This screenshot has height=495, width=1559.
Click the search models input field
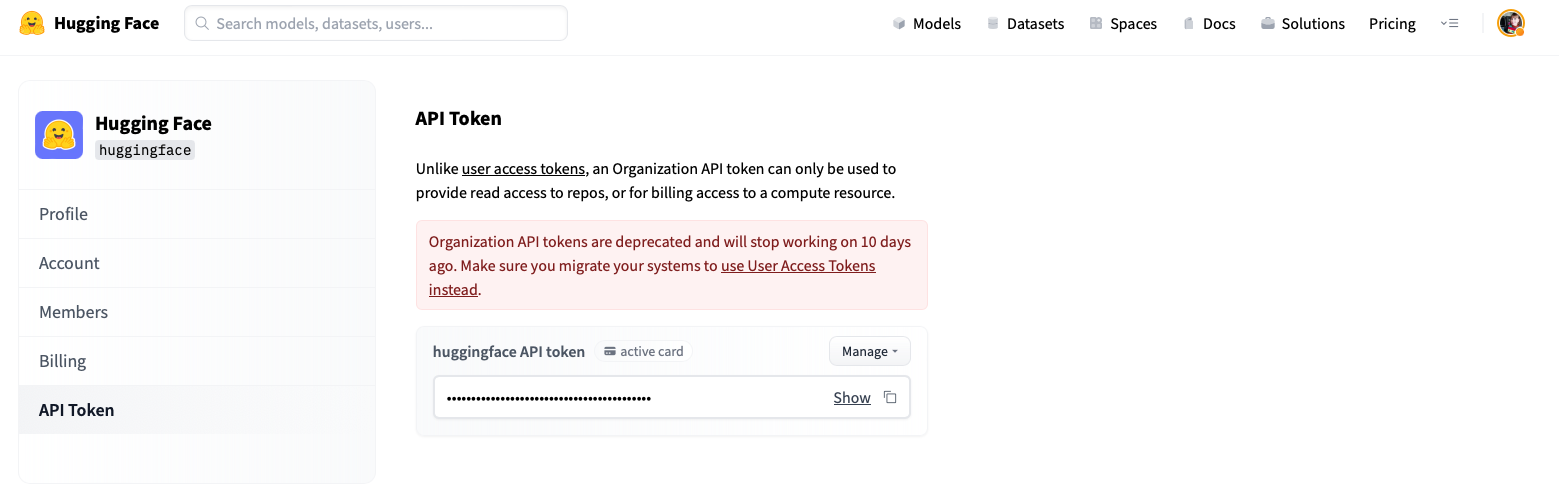pyautogui.click(x=376, y=23)
